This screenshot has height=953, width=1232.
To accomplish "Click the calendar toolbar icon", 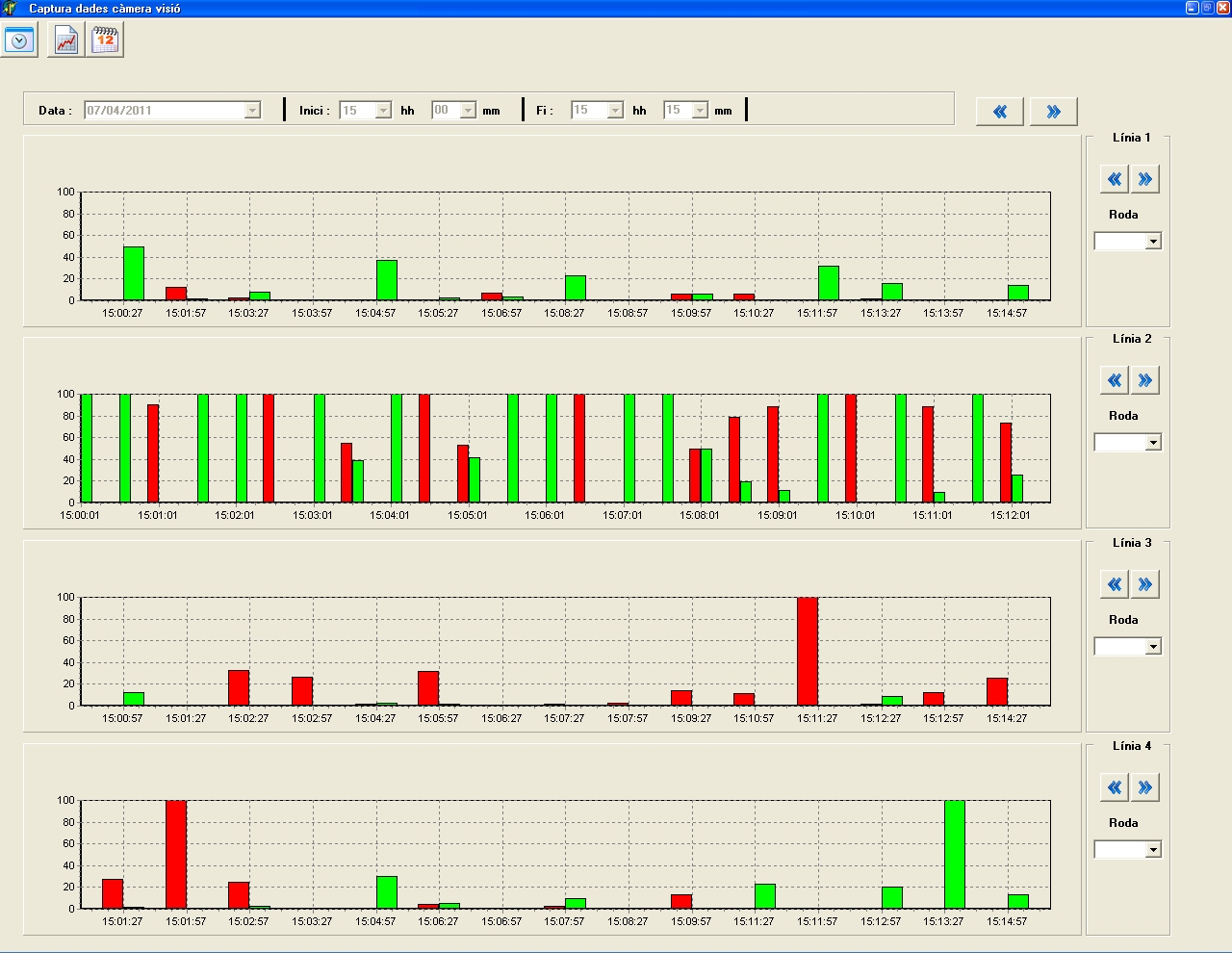I will (x=105, y=39).
